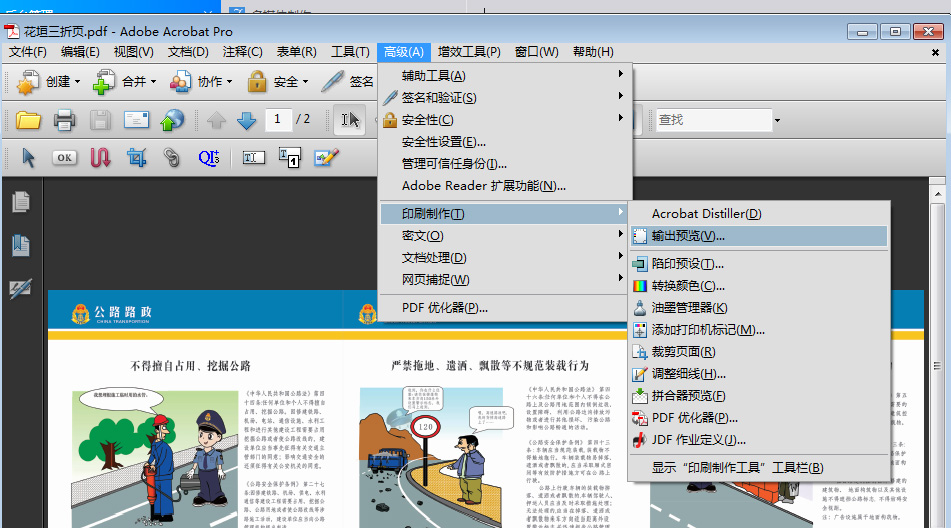Click the Collaborate people icon
951x528 pixels.
(180, 82)
